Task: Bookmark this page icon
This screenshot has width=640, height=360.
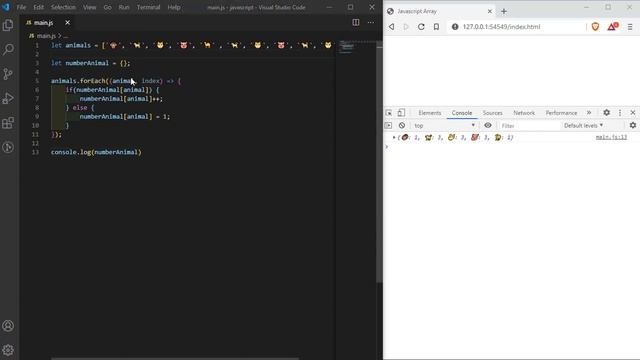Action: [x=436, y=27]
